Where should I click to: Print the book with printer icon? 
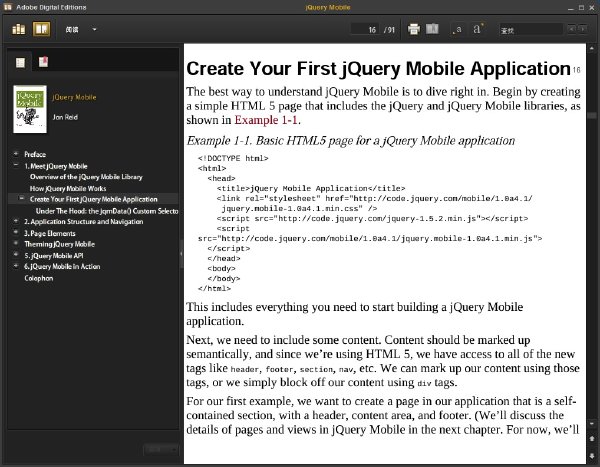[414, 29]
